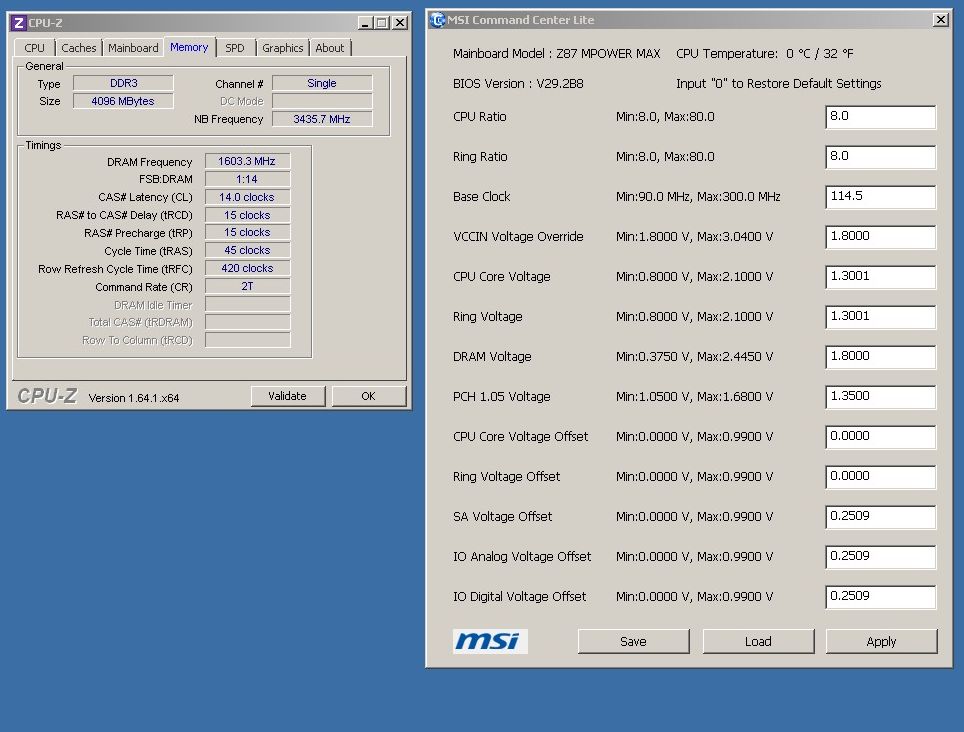This screenshot has width=964, height=732.
Task: Click OK button in CPU-Z
Action: click(x=368, y=396)
